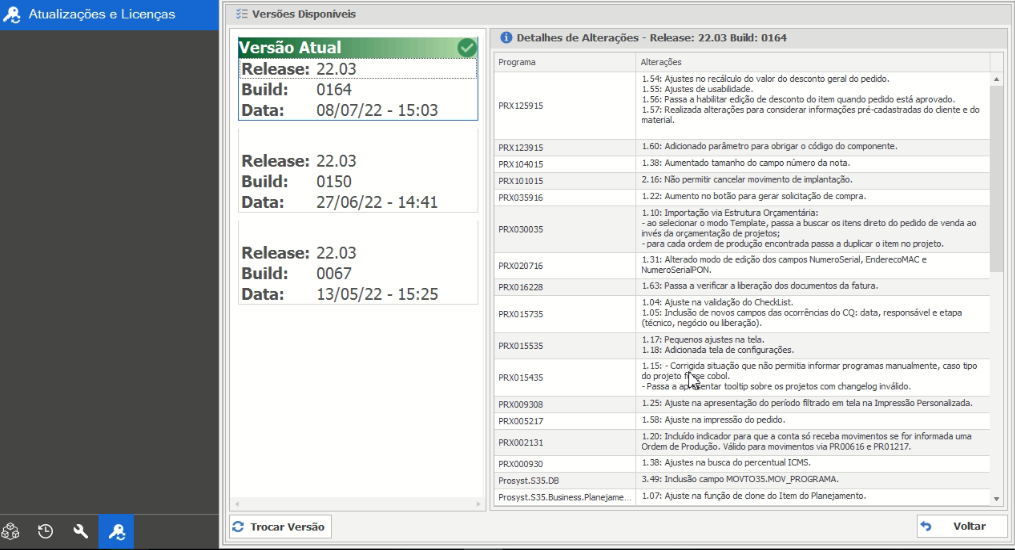The image size is (1015, 550).
Task: Click the Versões Disponíveis list icon
Action: coord(241,14)
